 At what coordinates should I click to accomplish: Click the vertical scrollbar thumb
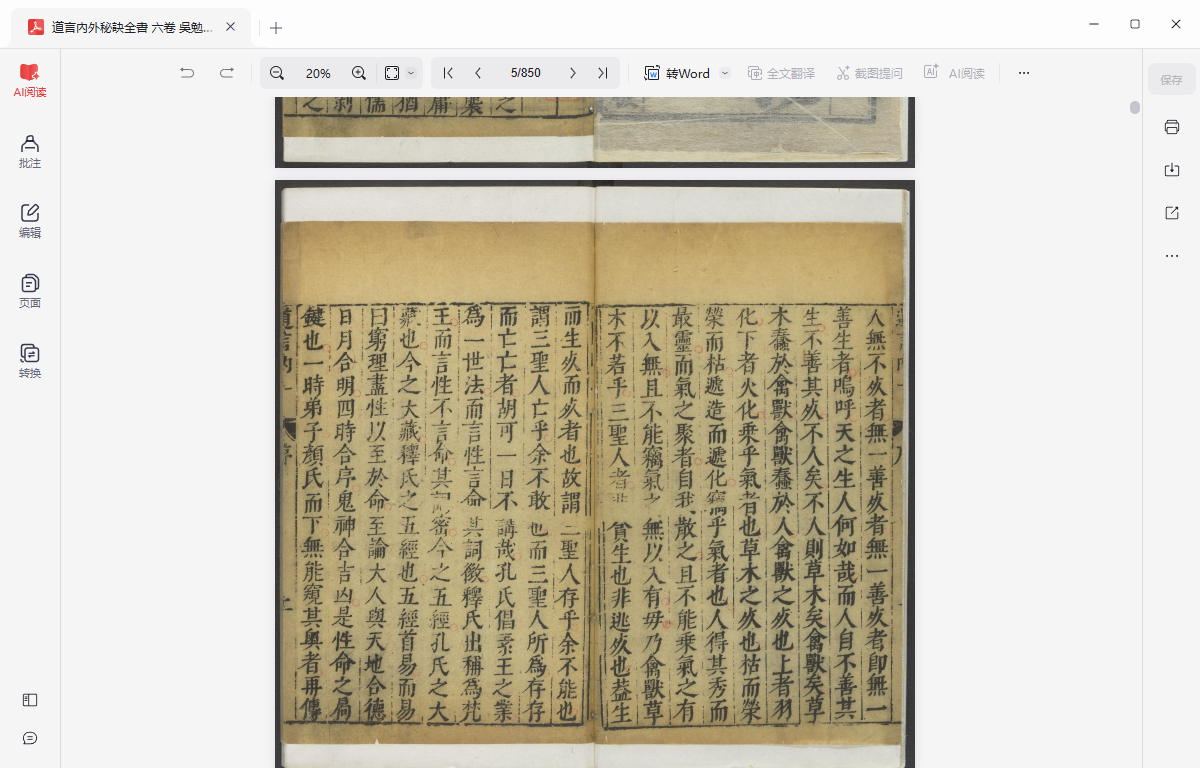1135,107
